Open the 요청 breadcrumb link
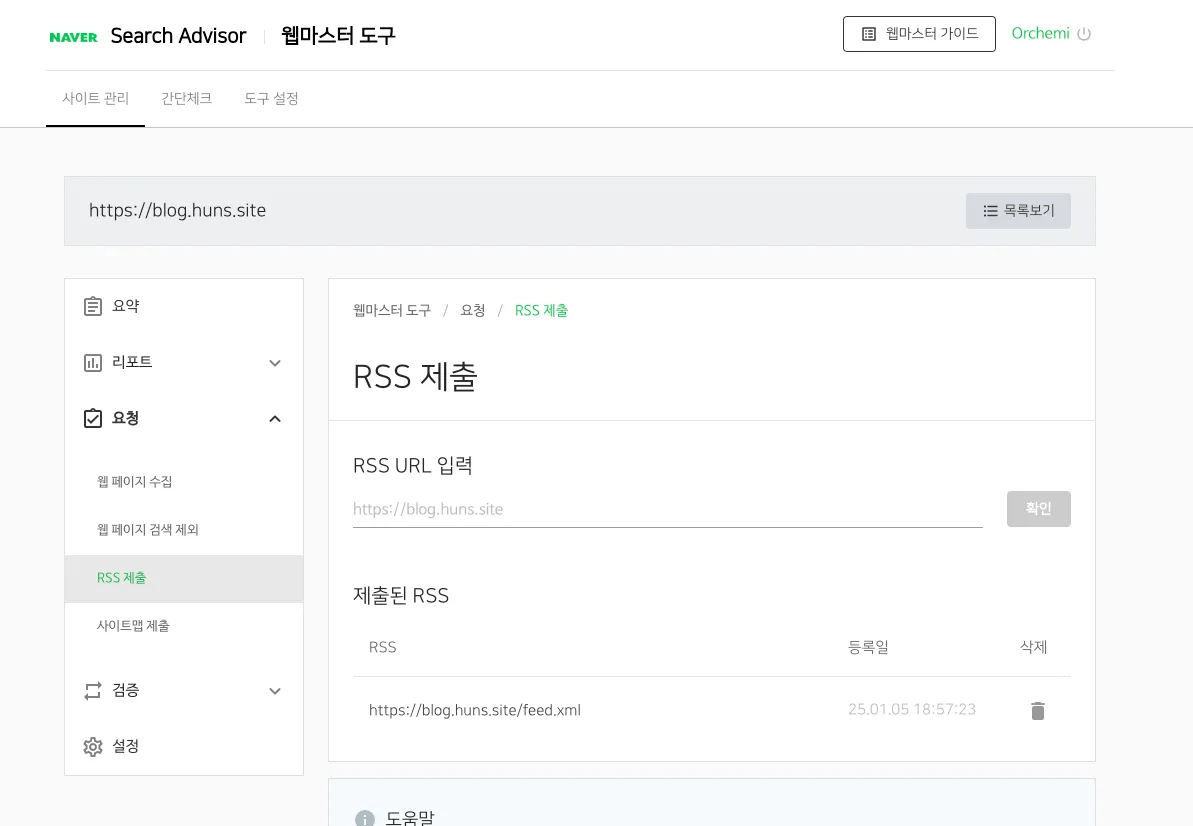Viewport: 1193px width, 826px height. (x=472, y=310)
